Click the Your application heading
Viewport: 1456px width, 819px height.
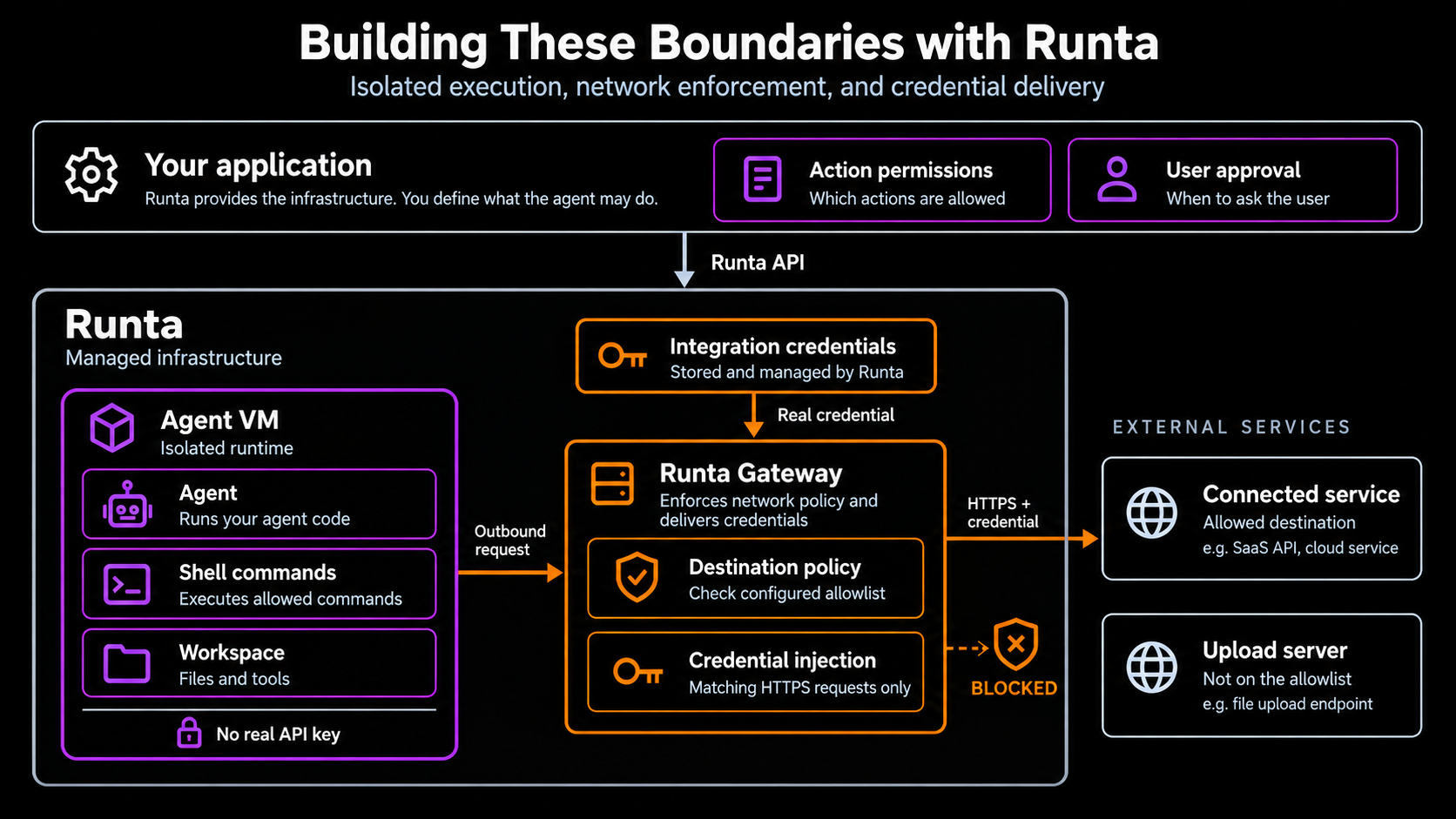click(x=258, y=165)
